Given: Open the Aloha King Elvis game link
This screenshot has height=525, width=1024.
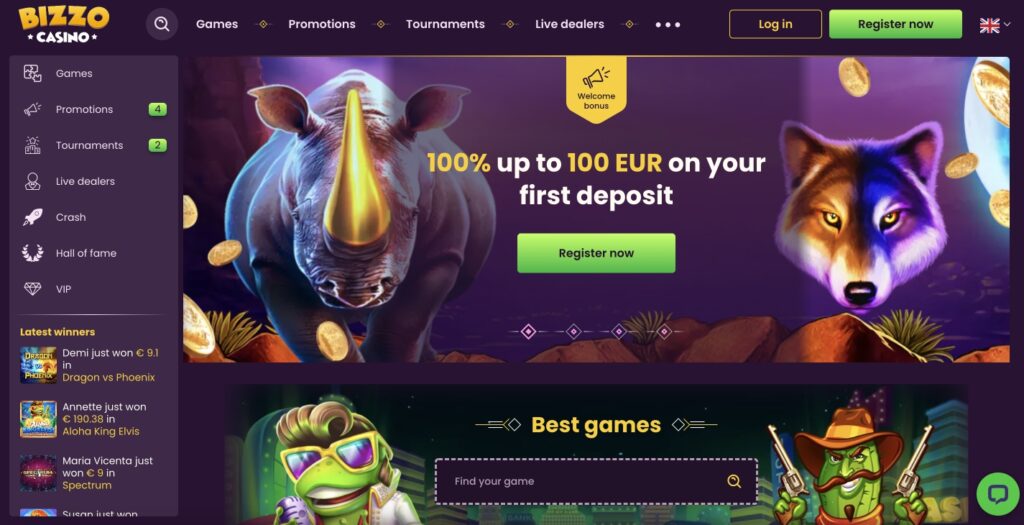Looking at the screenshot, I should pos(101,431).
